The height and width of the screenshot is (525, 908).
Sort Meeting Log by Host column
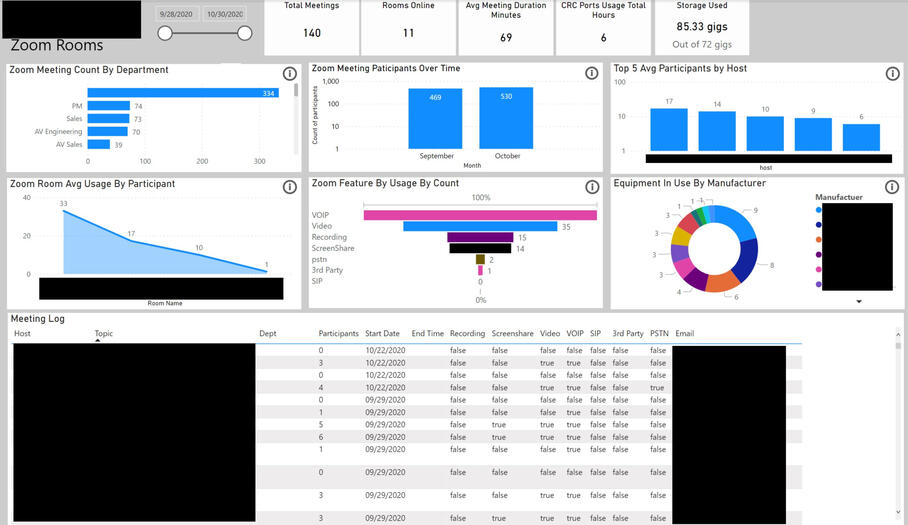[23, 333]
